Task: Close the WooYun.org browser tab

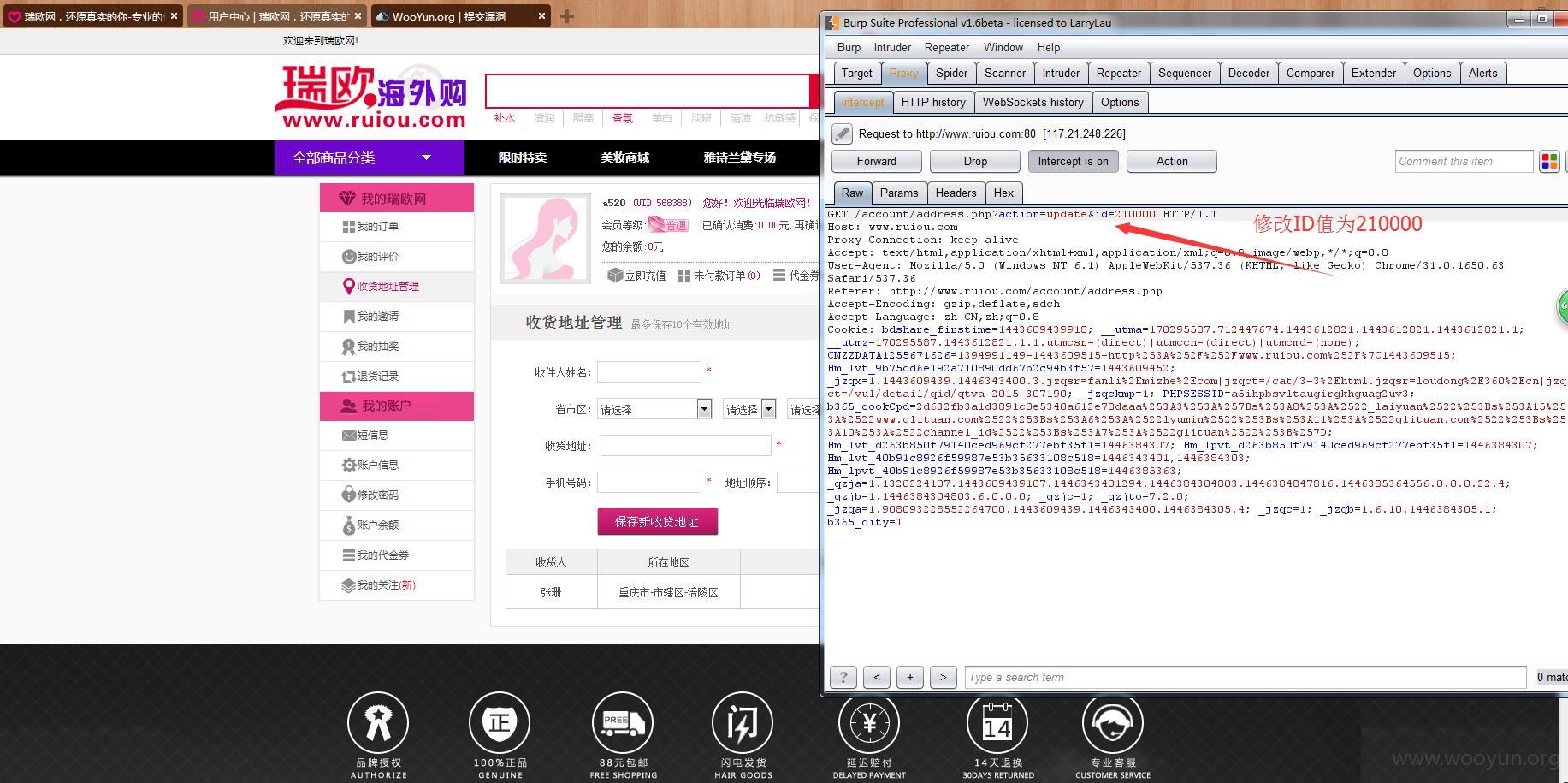Action: click(542, 15)
